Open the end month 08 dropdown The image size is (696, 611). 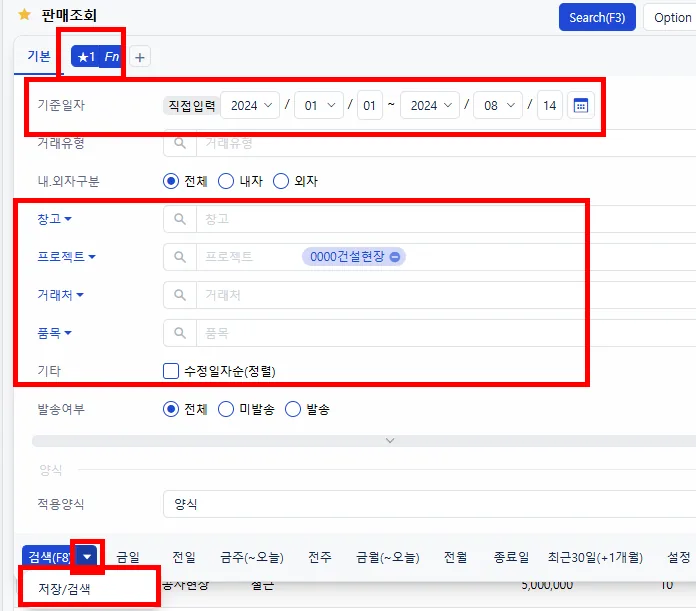[x=498, y=106]
